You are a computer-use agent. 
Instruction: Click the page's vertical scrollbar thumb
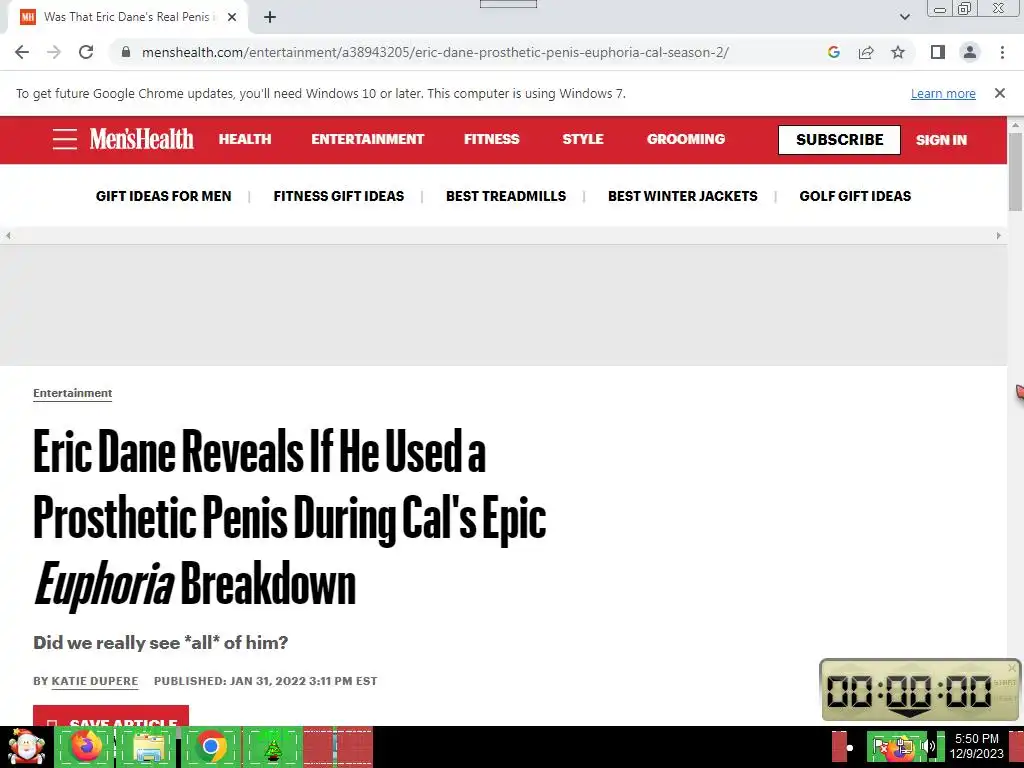coord(1015,172)
